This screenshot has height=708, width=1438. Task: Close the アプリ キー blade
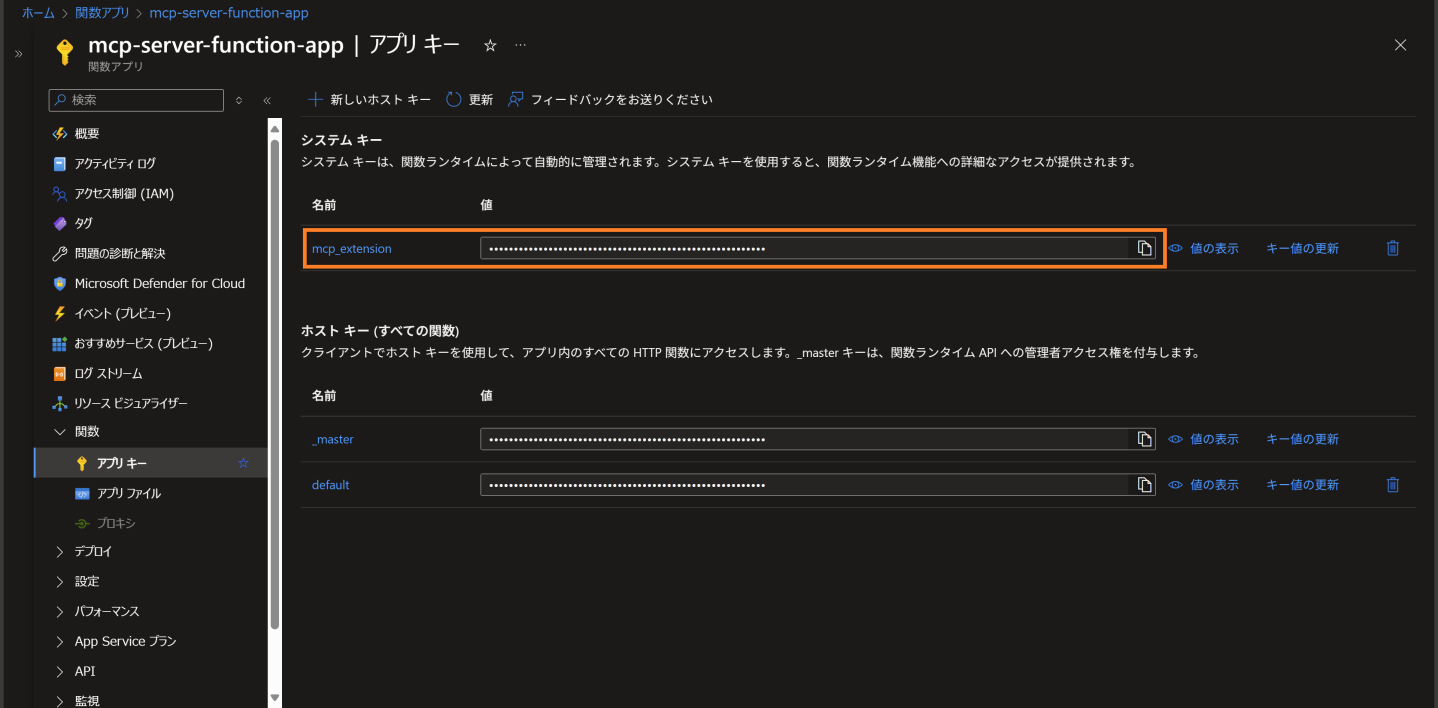coord(1400,45)
